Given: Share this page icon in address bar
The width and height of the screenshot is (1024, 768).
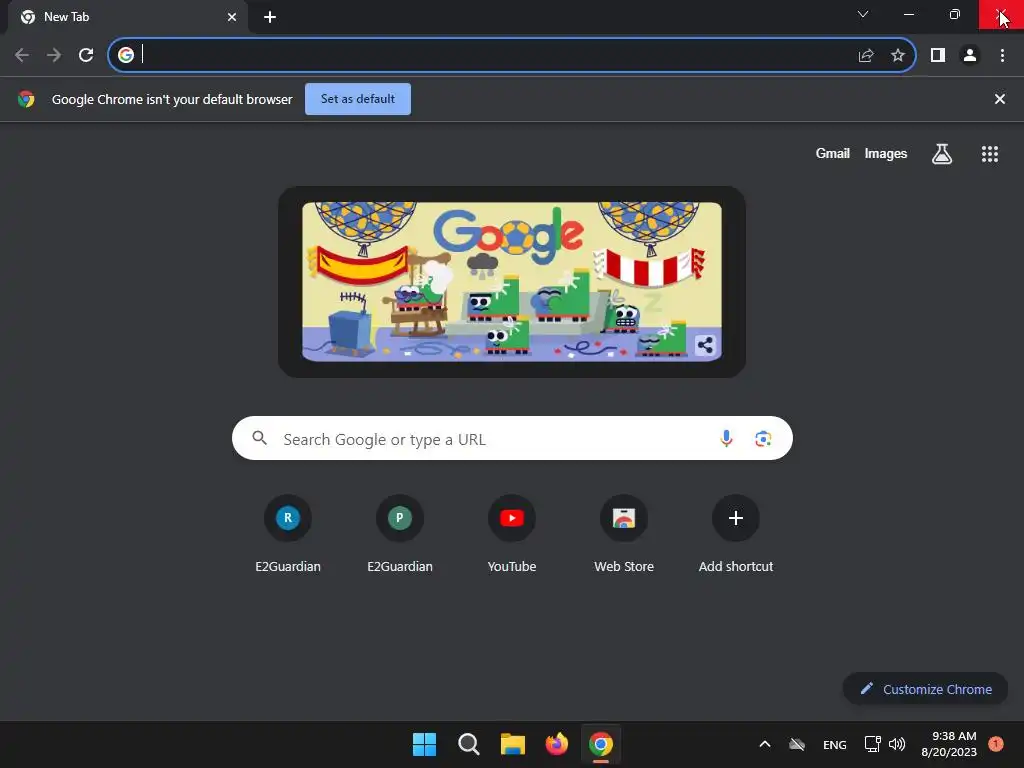Looking at the screenshot, I should (866, 56).
